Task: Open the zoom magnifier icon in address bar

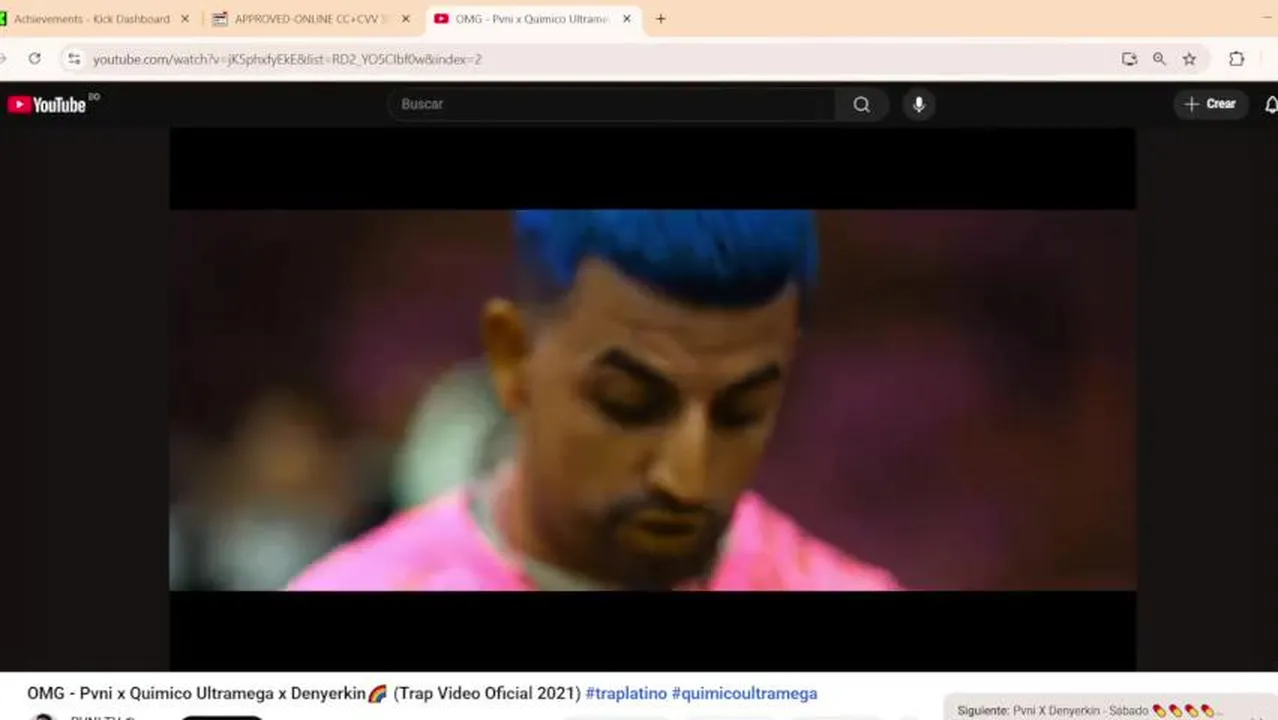Action: [1159, 59]
